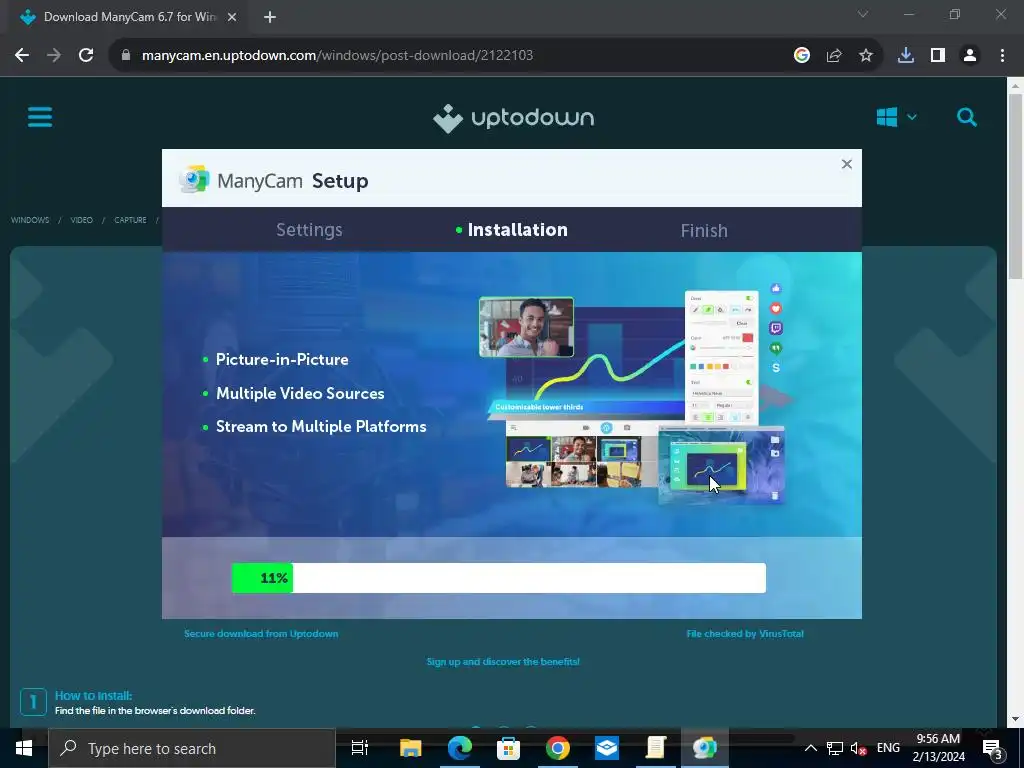Click the 'How to install:' heading

93,696
